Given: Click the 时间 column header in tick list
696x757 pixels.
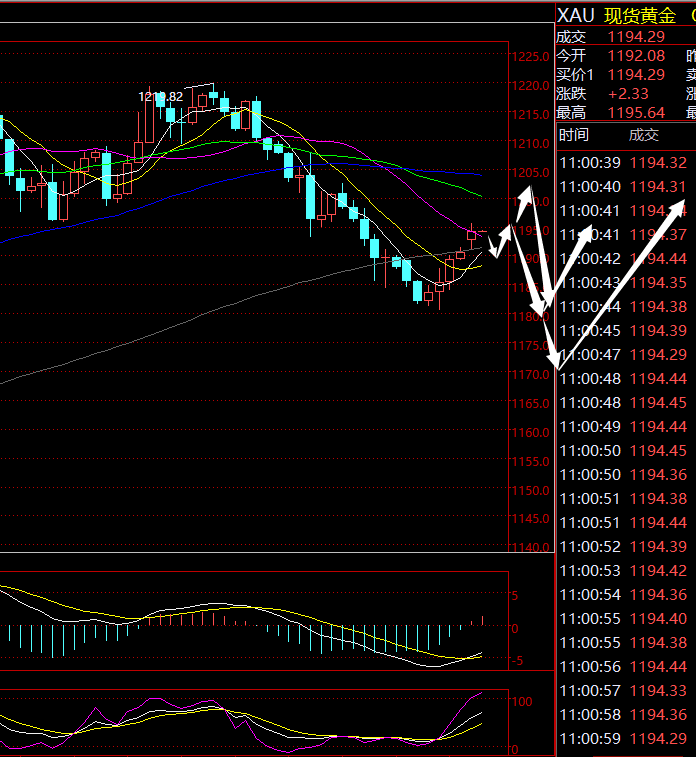Looking at the screenshot, I should point(573,135).
